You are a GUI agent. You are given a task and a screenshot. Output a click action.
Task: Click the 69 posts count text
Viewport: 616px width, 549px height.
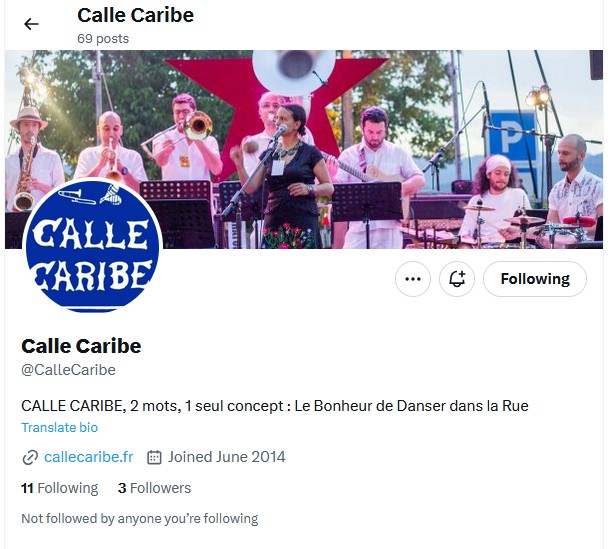[103, 39]
